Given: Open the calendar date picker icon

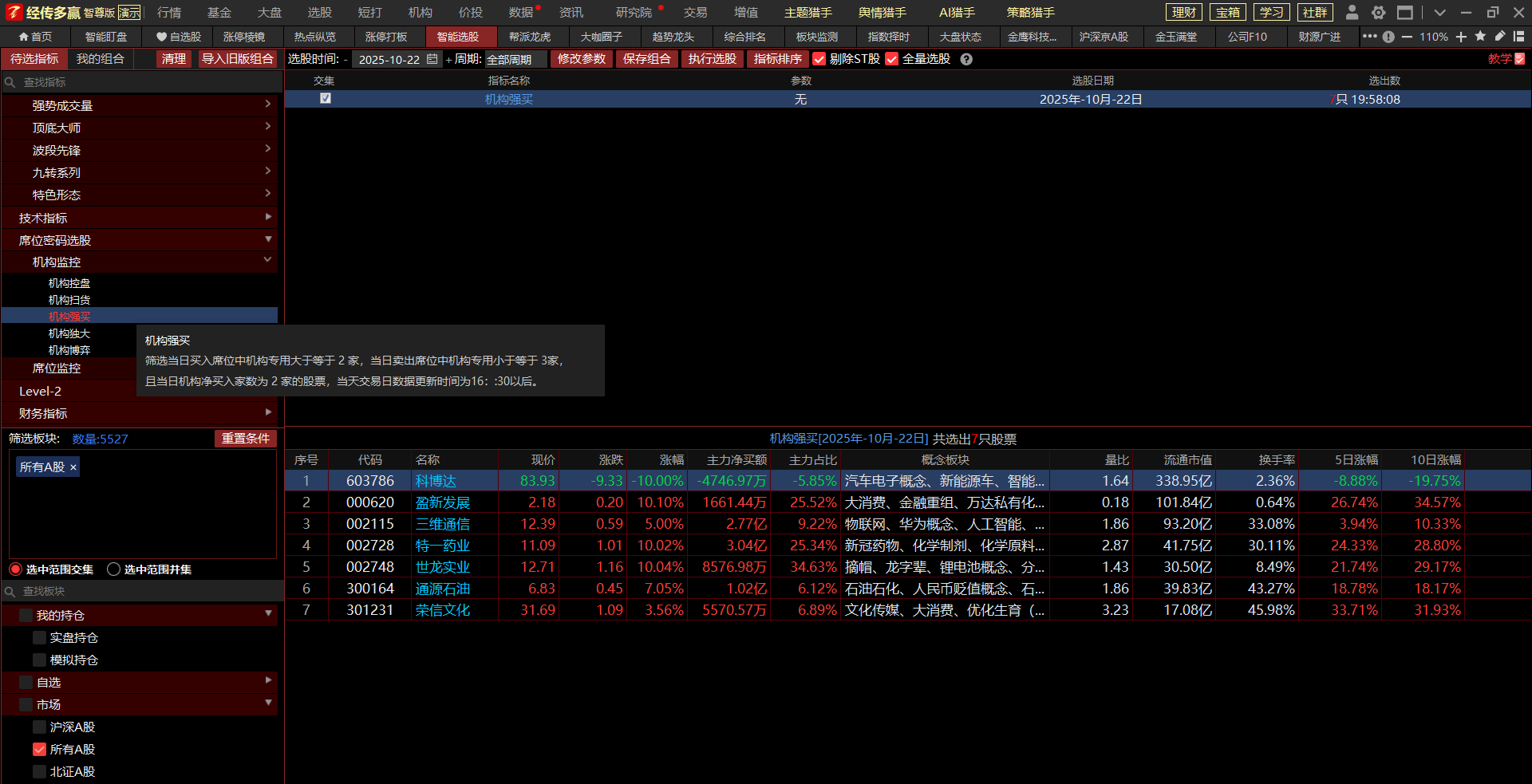Looking at the screenshot, I should (432, 59).
